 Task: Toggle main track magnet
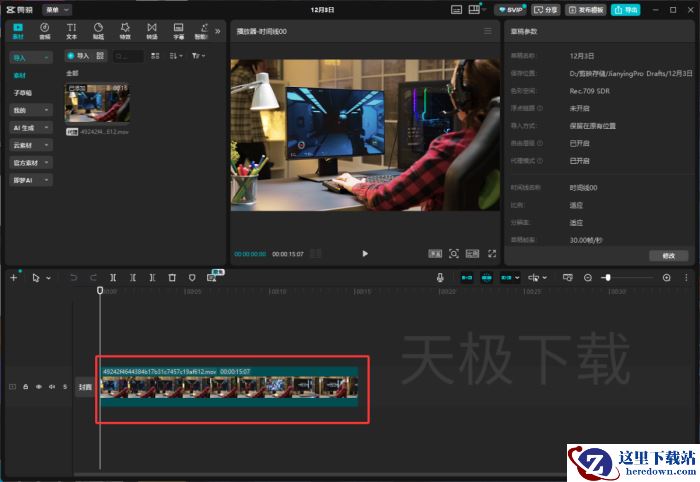click(467, 278)
